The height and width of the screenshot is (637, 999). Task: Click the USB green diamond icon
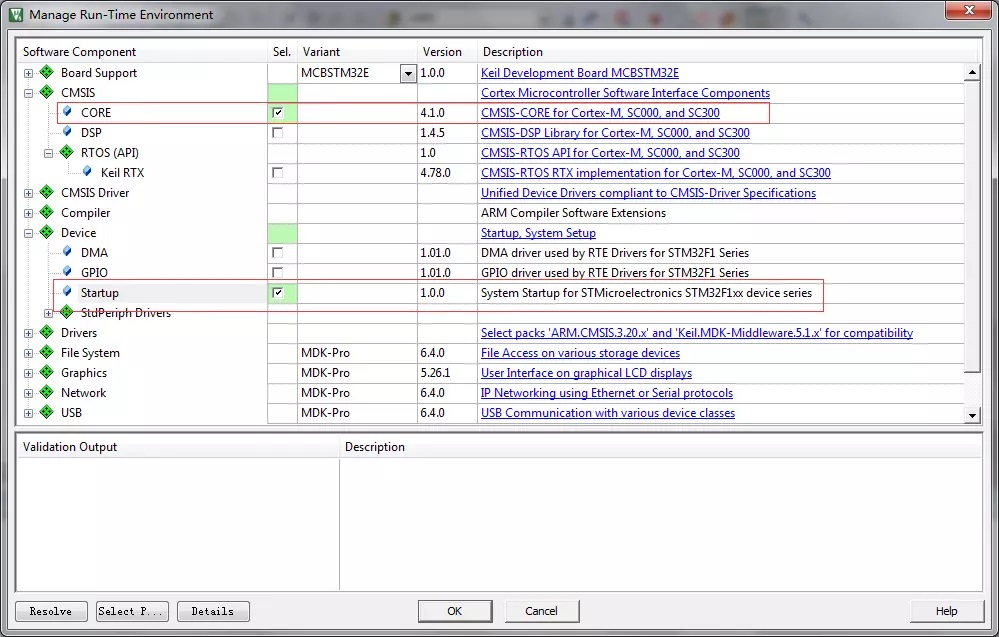(47, 412)
